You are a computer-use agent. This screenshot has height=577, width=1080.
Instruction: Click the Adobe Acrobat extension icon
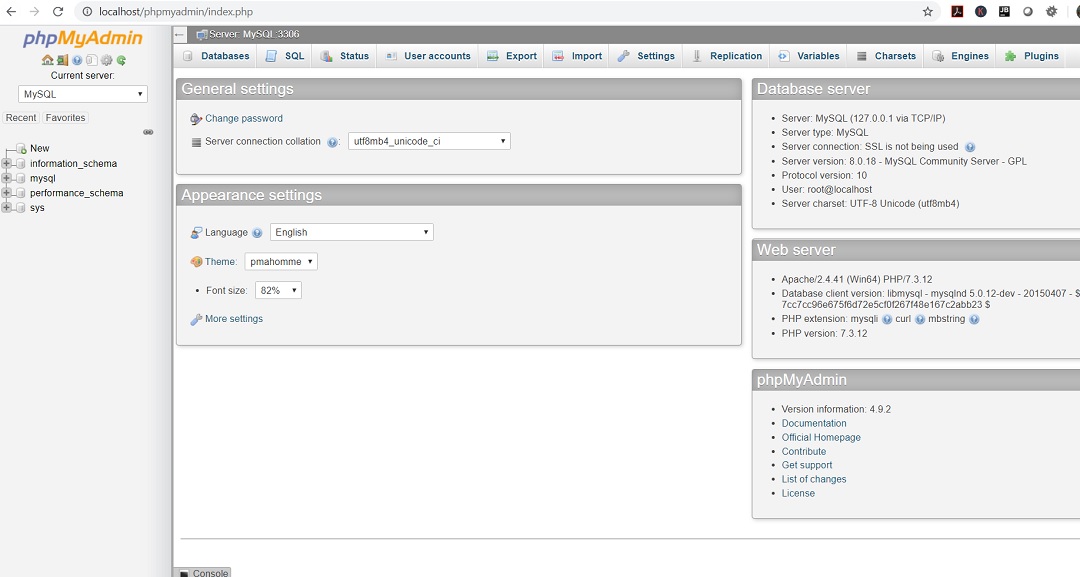click(957, 12)
